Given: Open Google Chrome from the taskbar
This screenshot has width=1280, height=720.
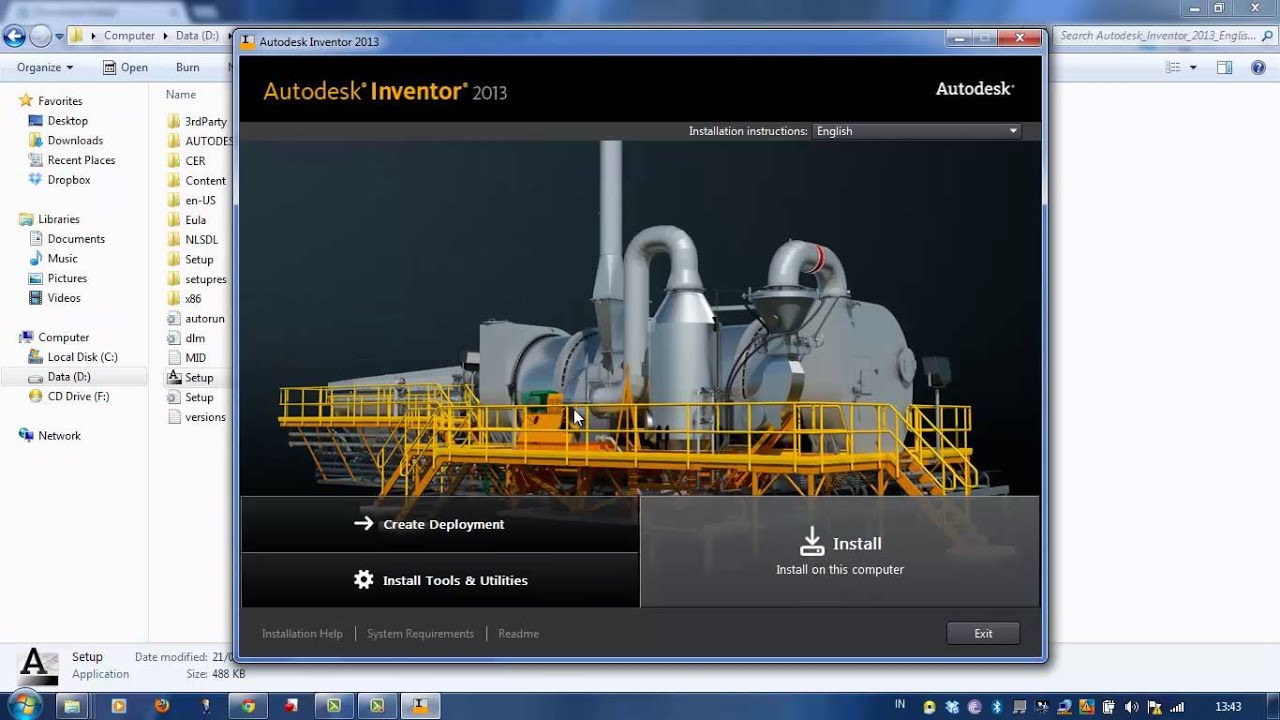Looking at the screenshot, I should [248, 706].
